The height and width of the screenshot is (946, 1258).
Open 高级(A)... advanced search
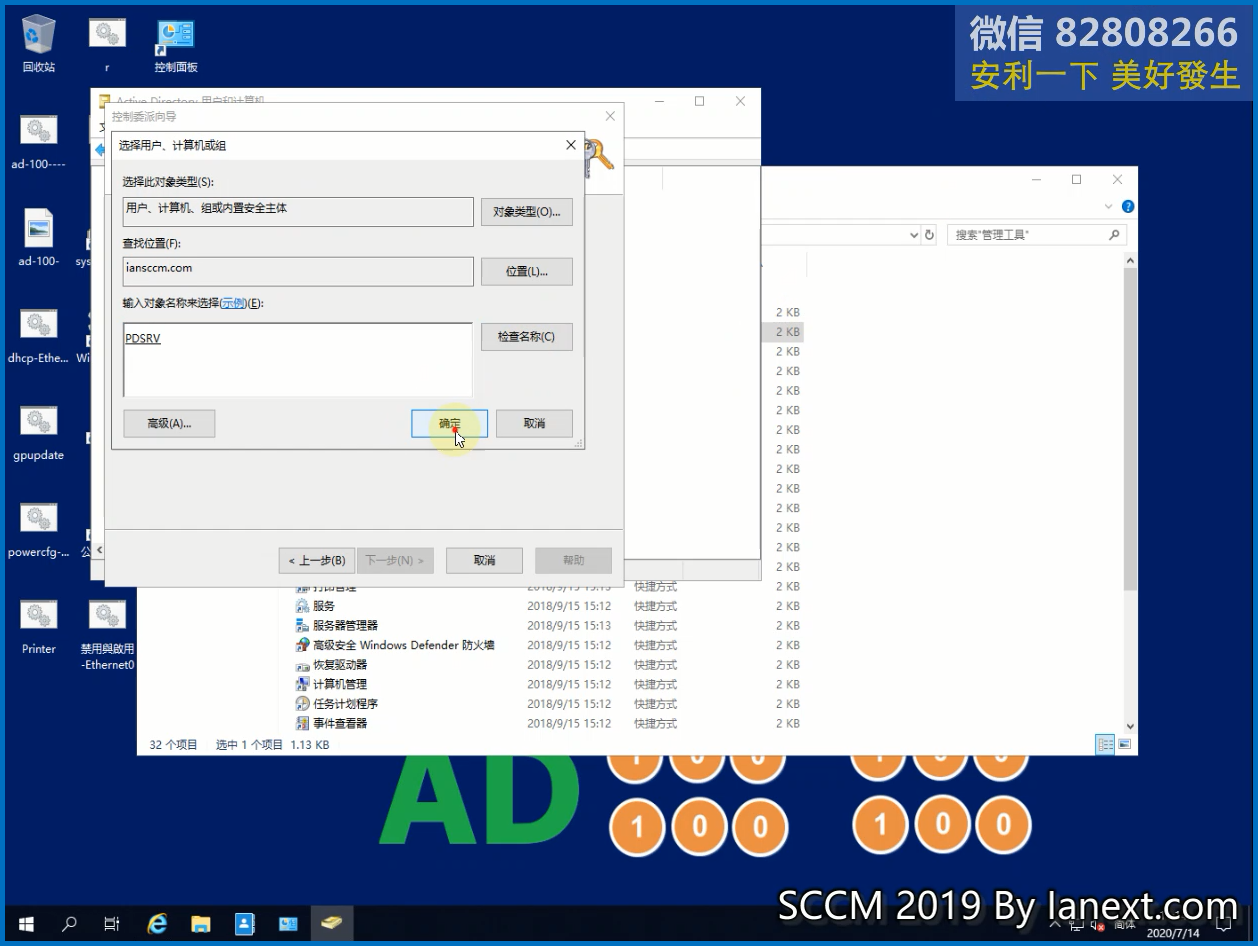(x=169, y=423)
